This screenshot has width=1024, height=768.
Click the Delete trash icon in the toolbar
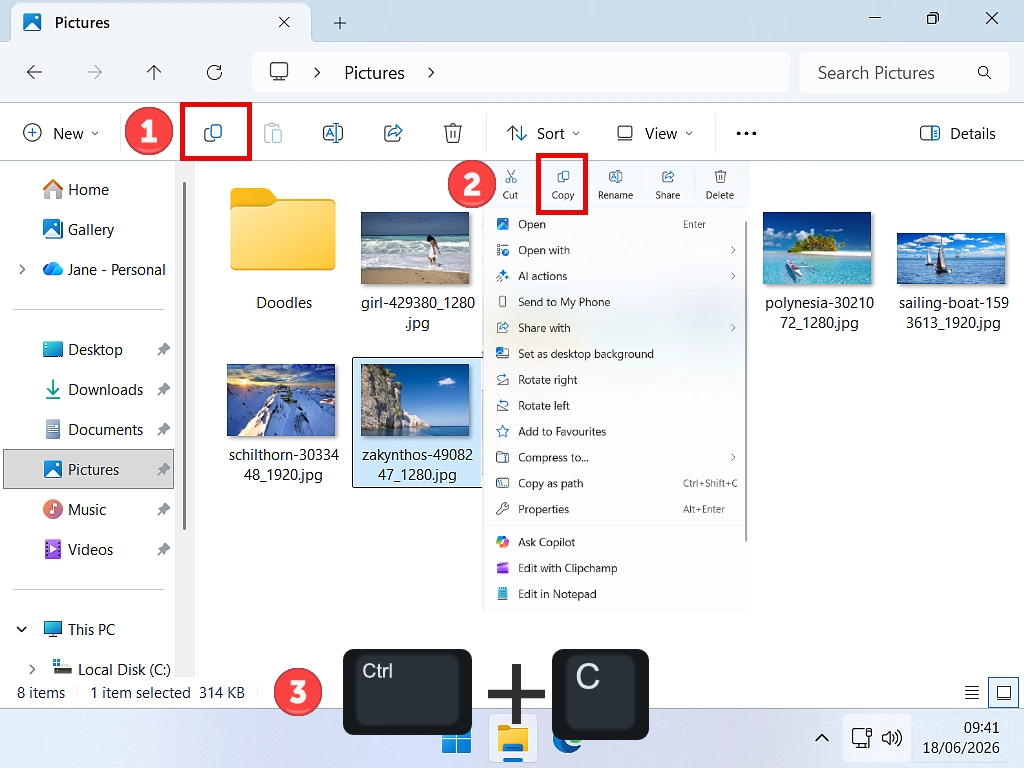pyautogui.click(x=453, y=133)
